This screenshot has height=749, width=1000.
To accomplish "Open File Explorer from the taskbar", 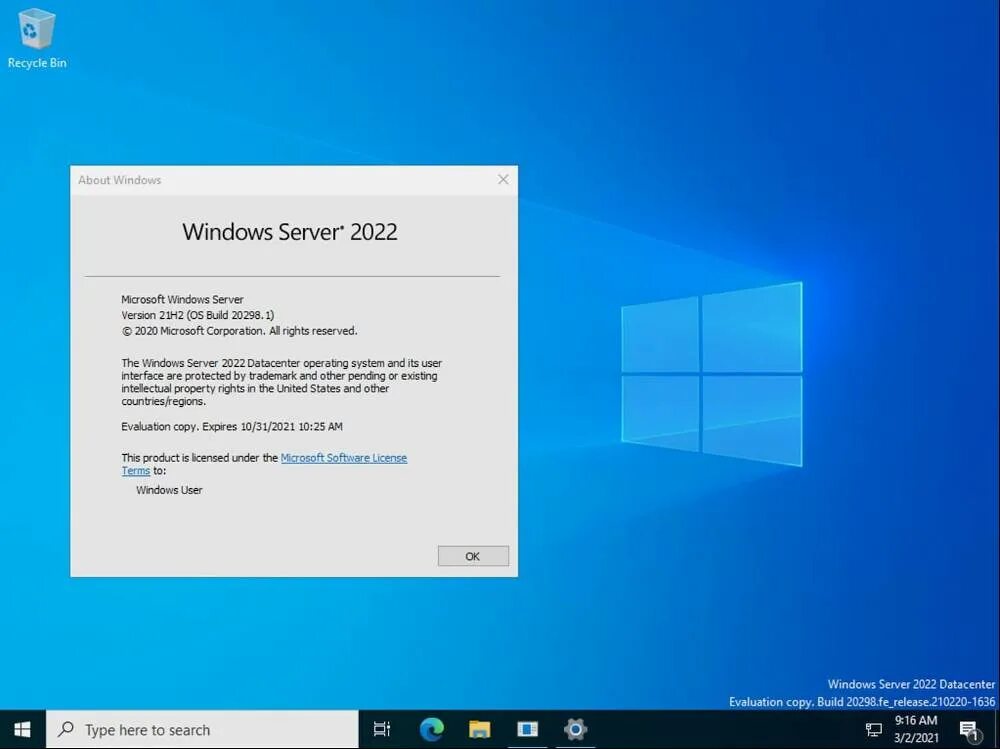I will [x=480, y=729].
